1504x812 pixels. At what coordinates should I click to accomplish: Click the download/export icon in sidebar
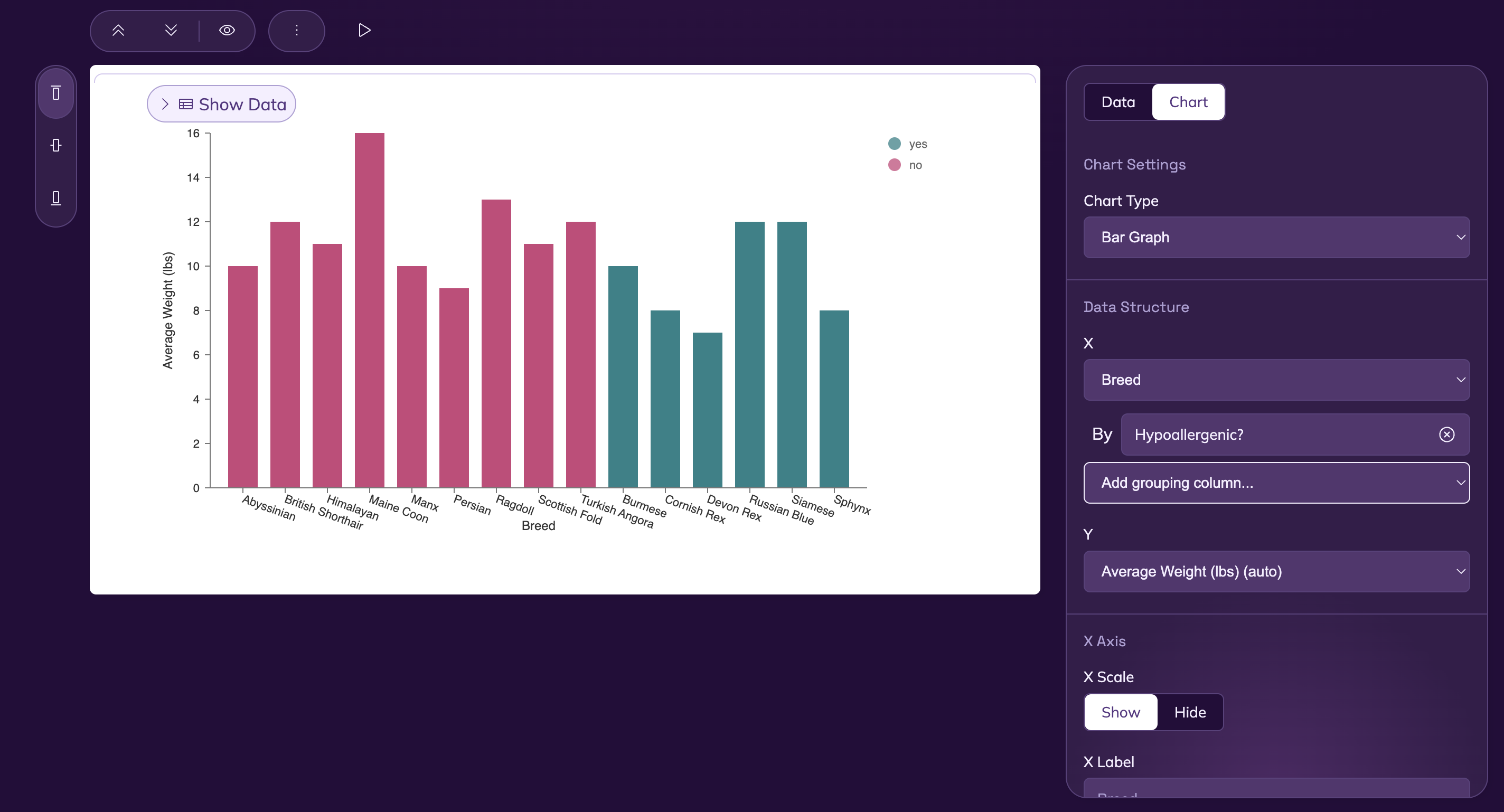pos(55,197)
